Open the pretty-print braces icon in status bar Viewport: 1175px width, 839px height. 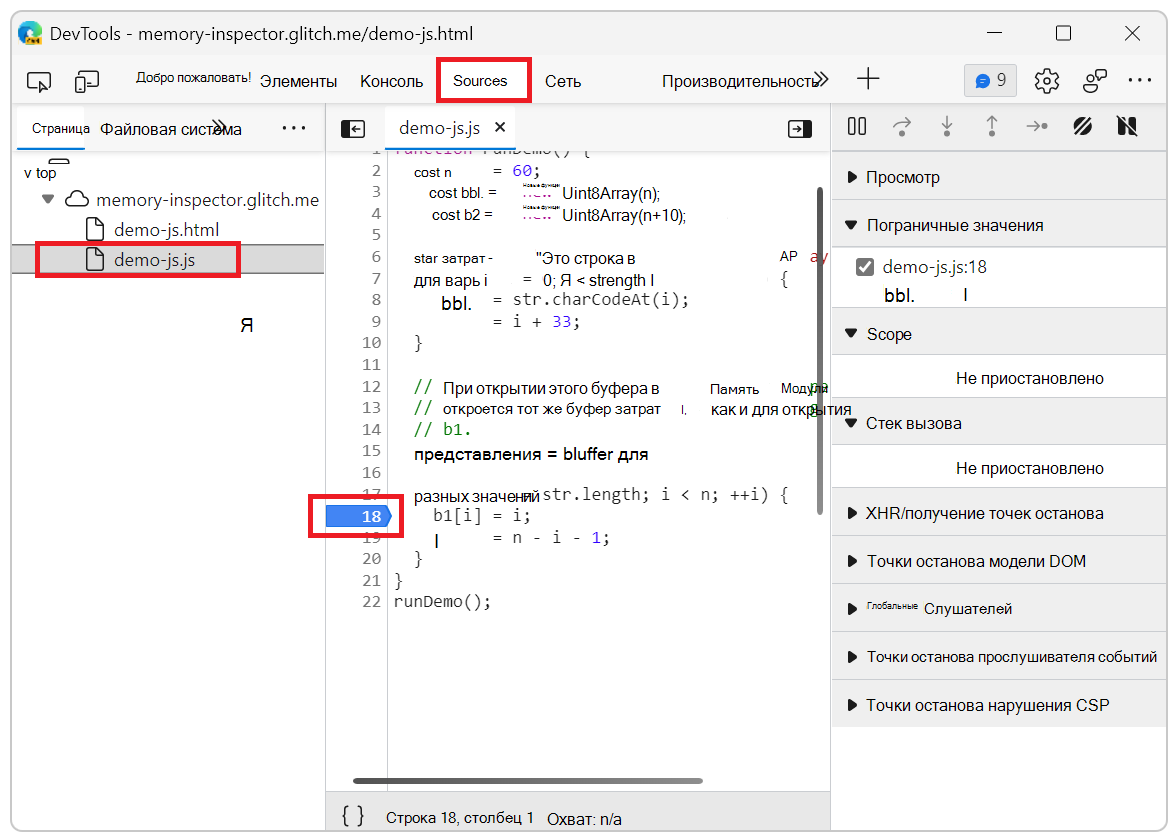352,816
